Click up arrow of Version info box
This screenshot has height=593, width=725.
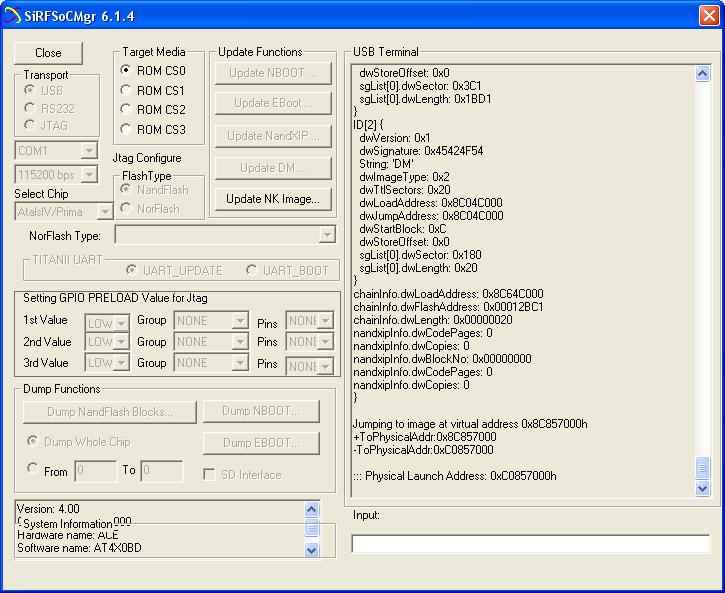pos(311,509)
